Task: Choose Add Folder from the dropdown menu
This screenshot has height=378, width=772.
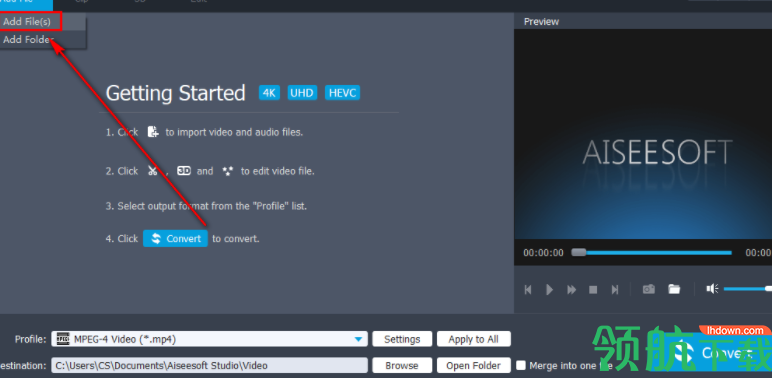Action: tap(43, 40)
